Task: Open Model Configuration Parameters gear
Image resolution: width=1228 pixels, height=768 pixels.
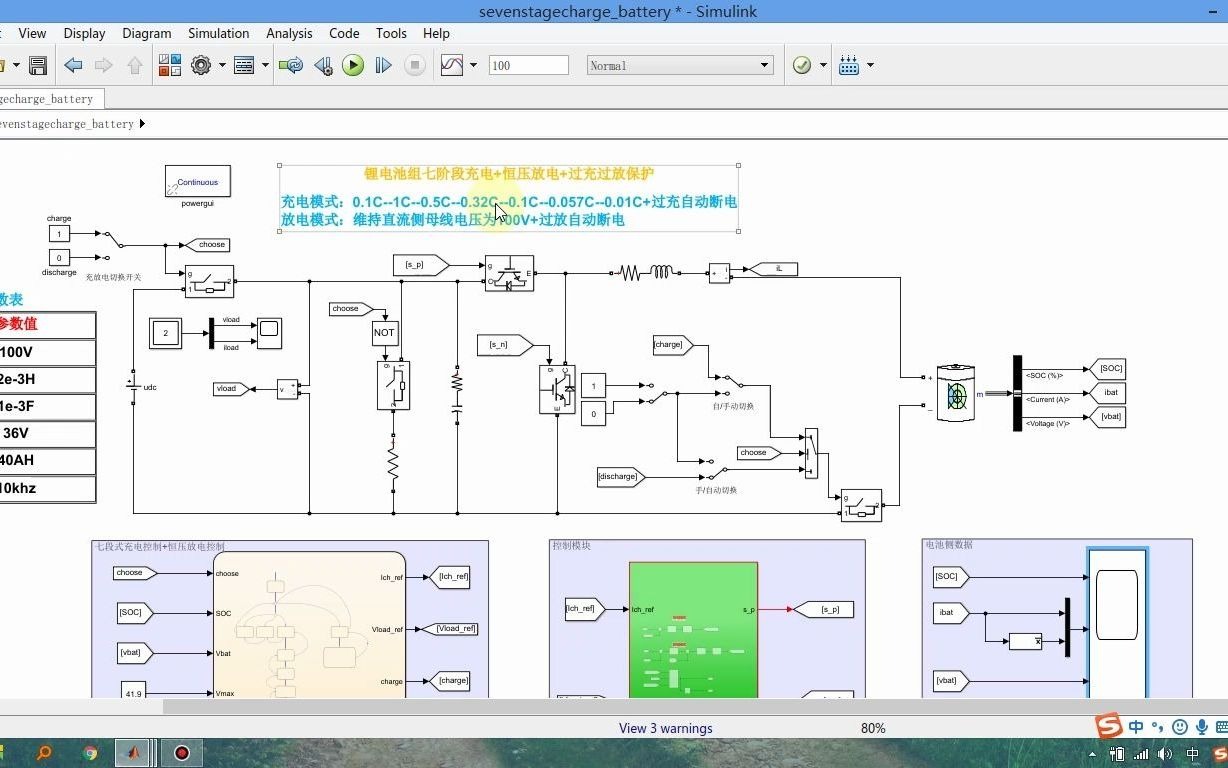Action: pyautogui.click(x=201, y=66)
